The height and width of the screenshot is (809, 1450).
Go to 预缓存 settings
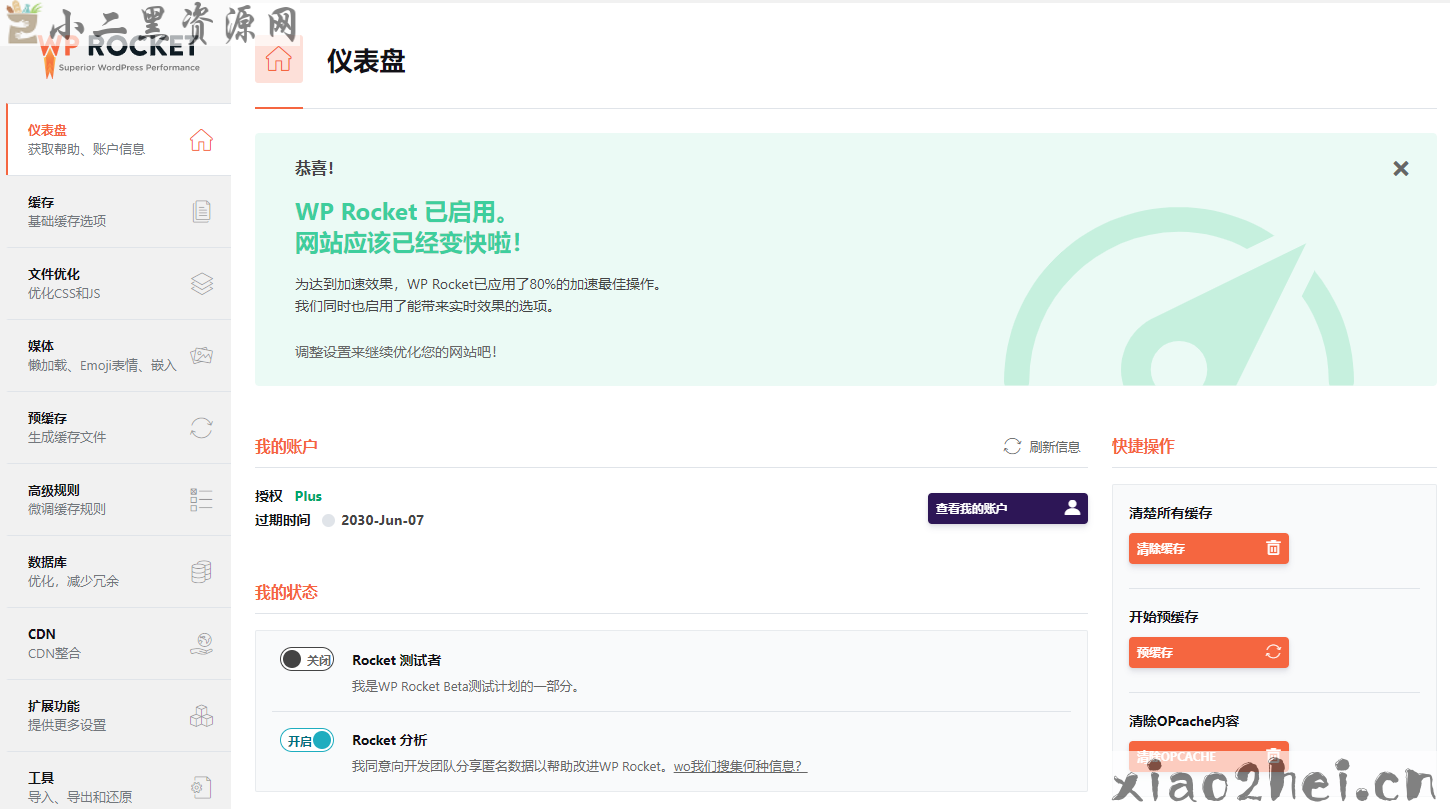(x=118, y=428)
